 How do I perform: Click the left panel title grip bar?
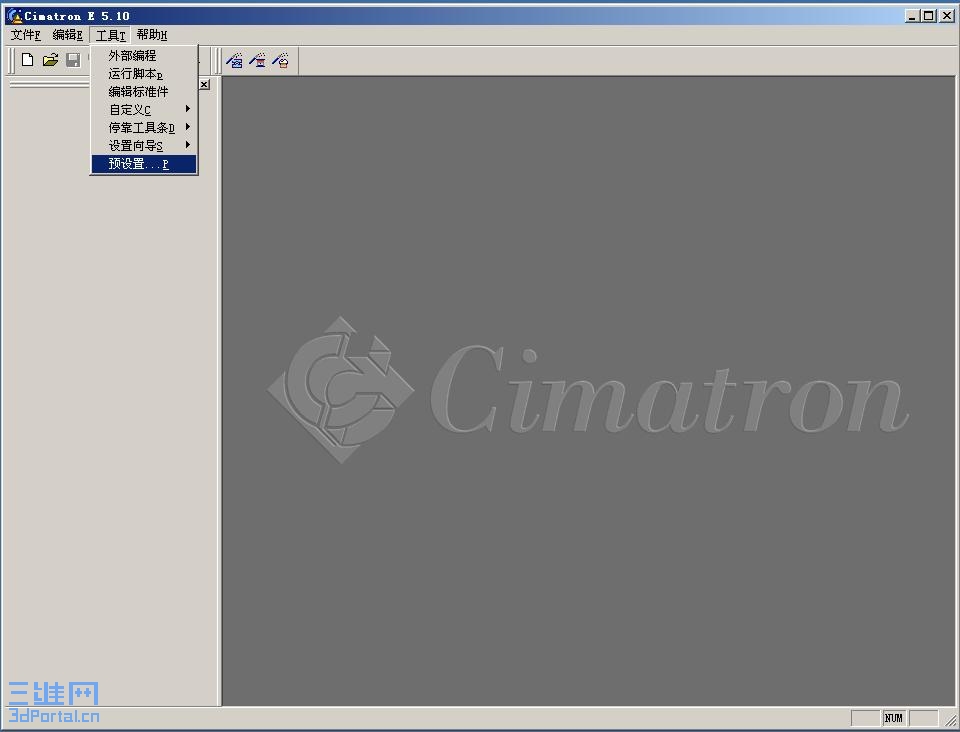tap(49, 84)
